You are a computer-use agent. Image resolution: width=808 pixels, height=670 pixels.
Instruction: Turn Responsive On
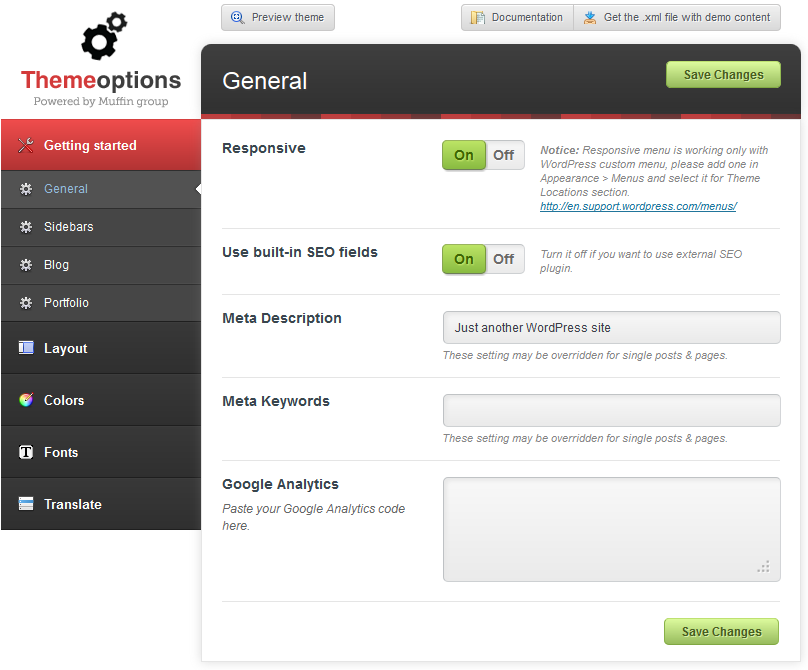click(x=464, y=155)
